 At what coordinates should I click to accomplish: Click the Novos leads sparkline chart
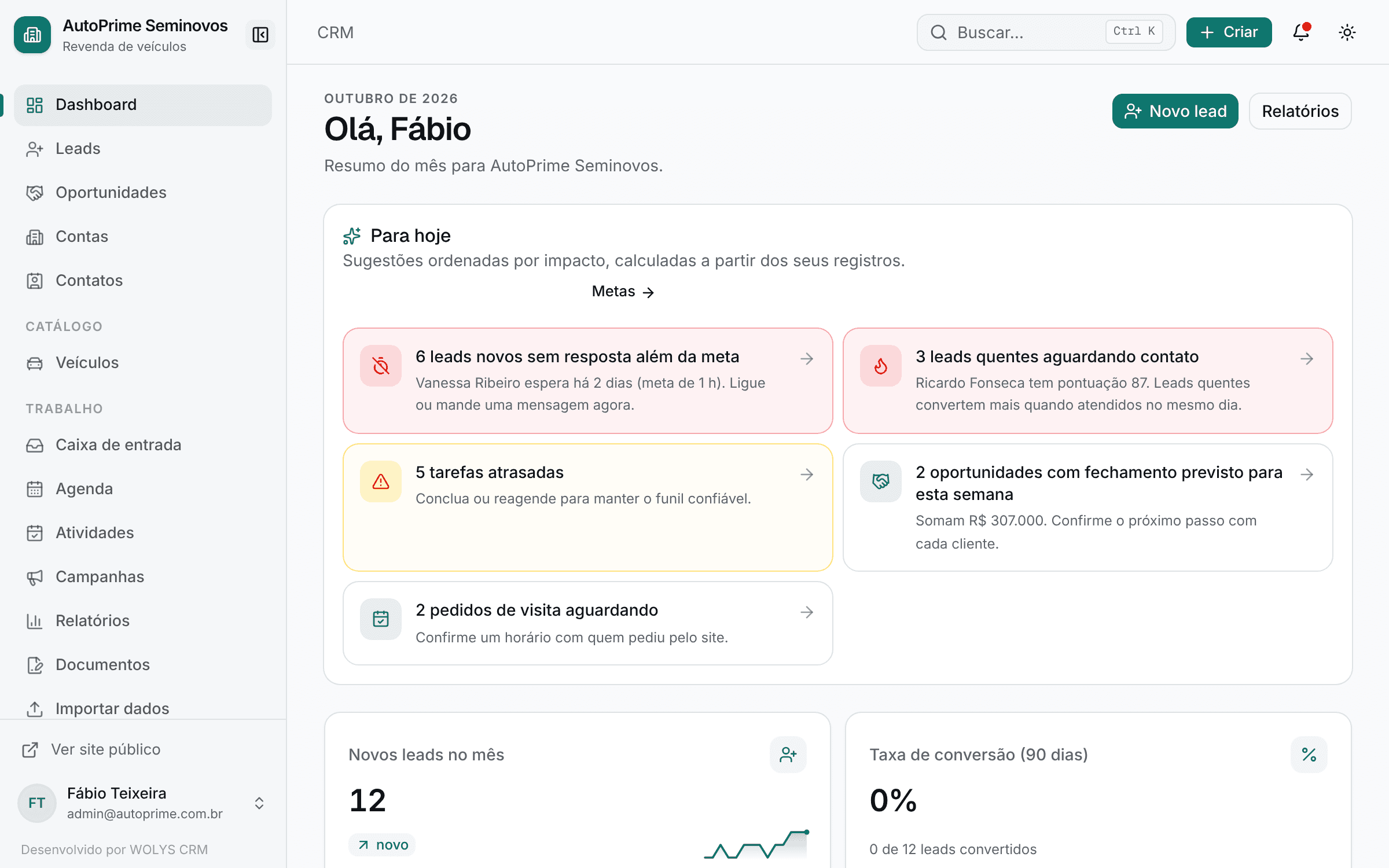tap(756, 845)
